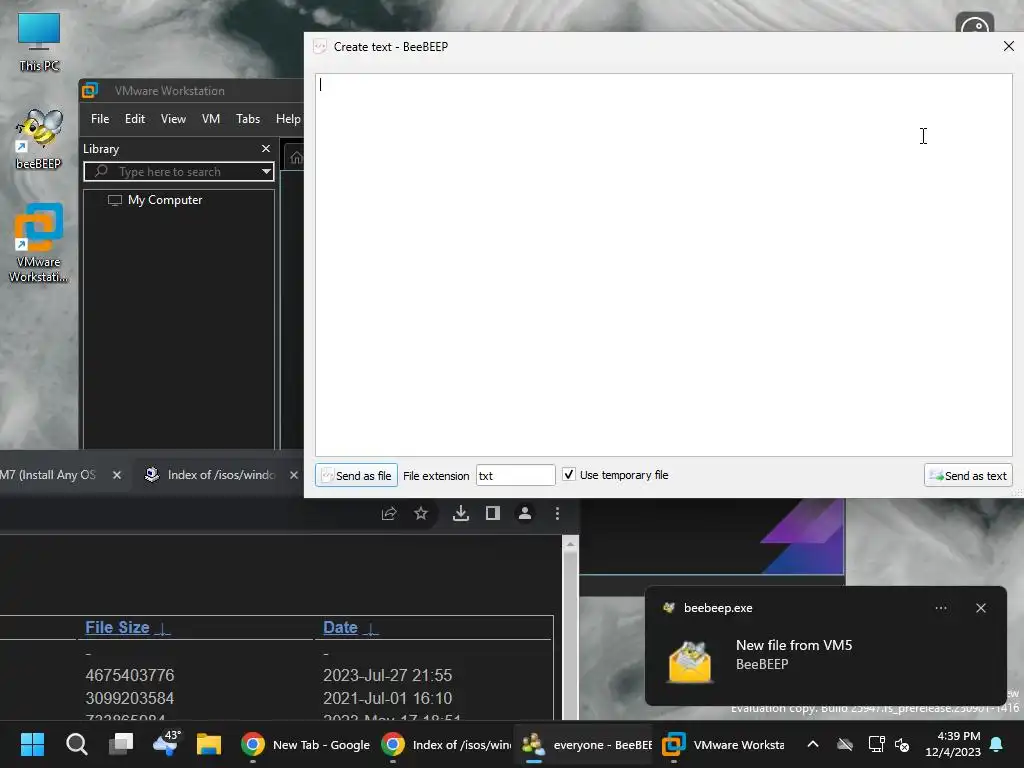Open the beeBEEP desktop shortcut
The width and height of the screenshot is (1024, 768).
click(39, 139)
